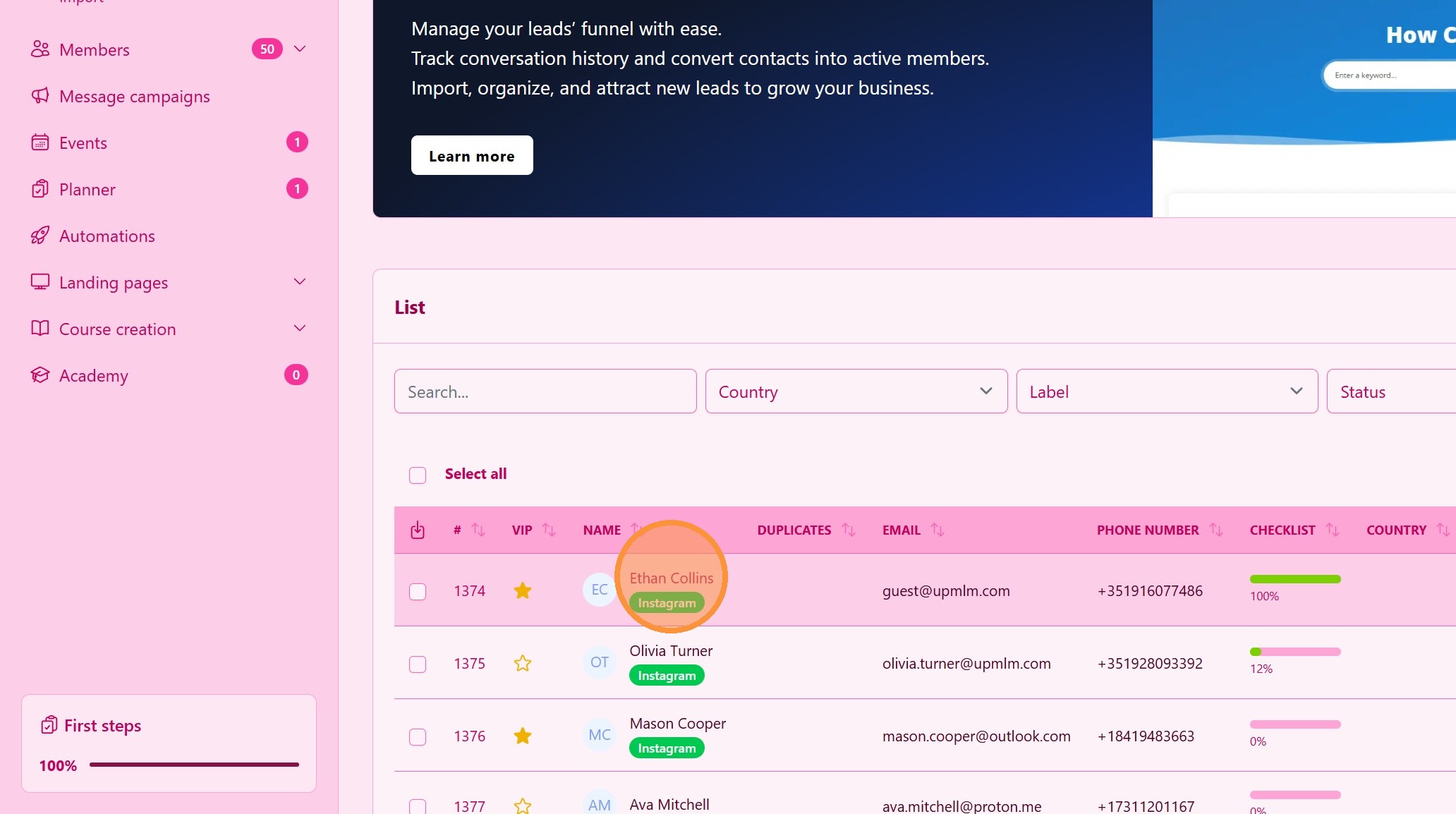Remove VIP star from Mason Cooper
The image size is (1456, 814).
[523, 736]
